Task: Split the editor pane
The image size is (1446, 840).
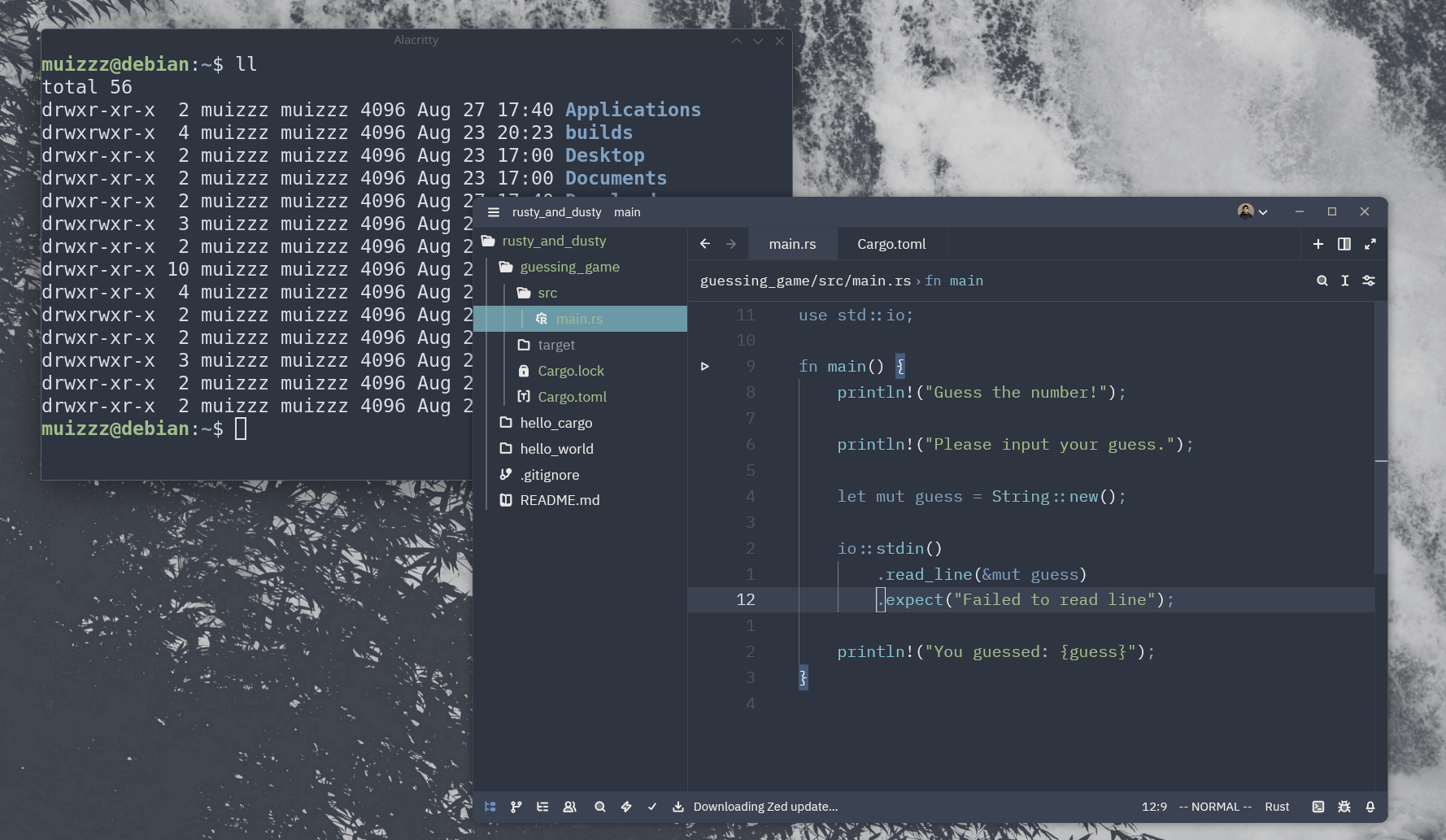Action: coord(1344,244)
